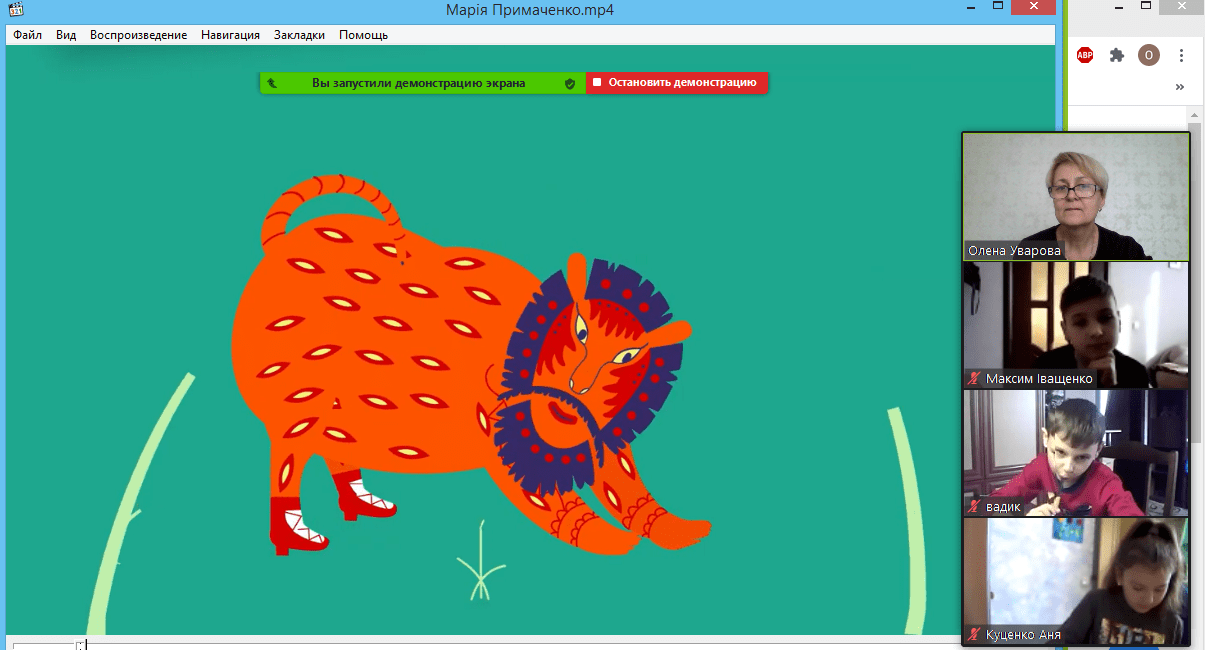Click the muted mic icon beside Куценко Аня
1205x650 pixels.
(974, 635)
